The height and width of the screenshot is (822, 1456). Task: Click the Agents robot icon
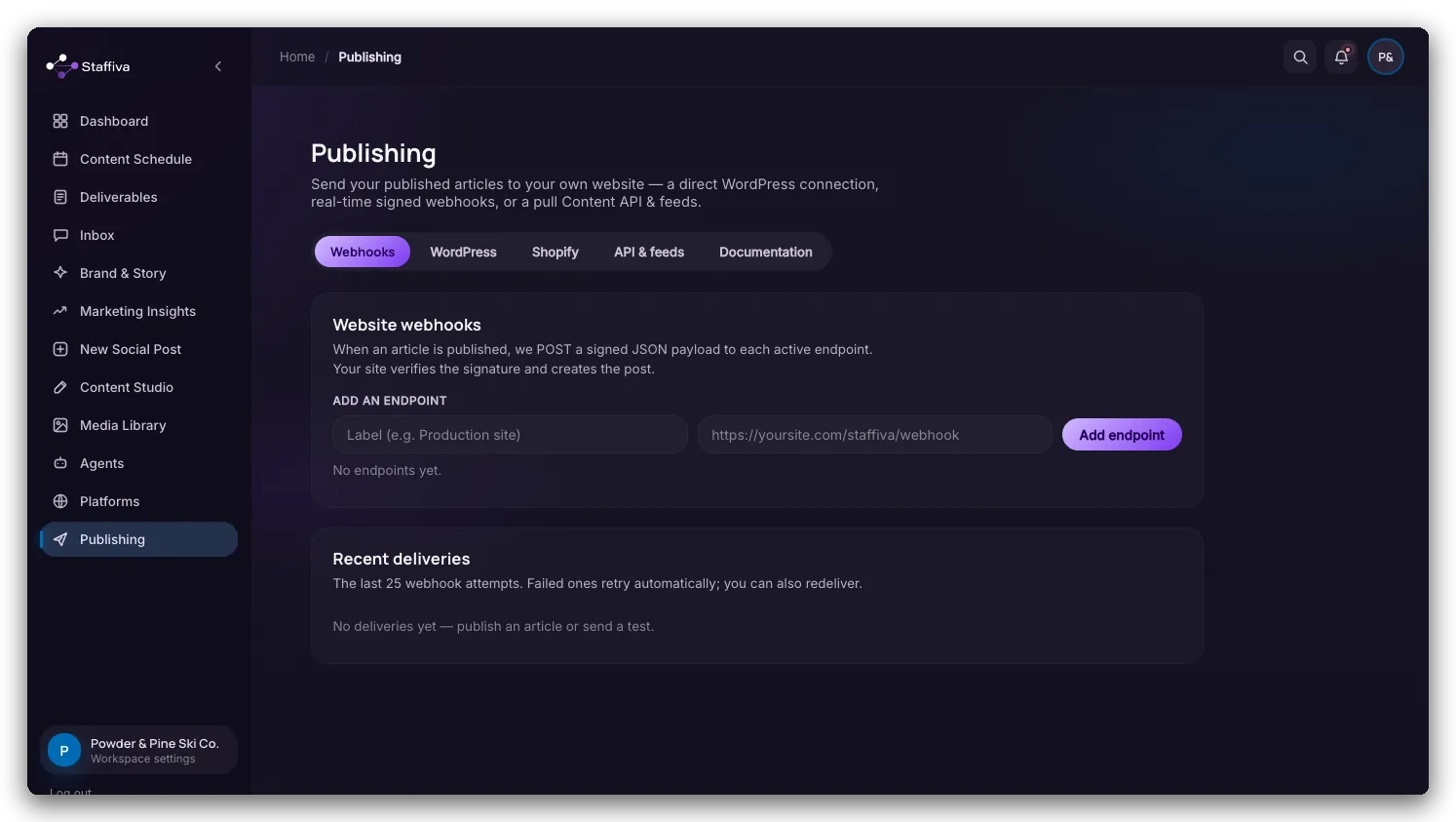(x=60, y=463)
